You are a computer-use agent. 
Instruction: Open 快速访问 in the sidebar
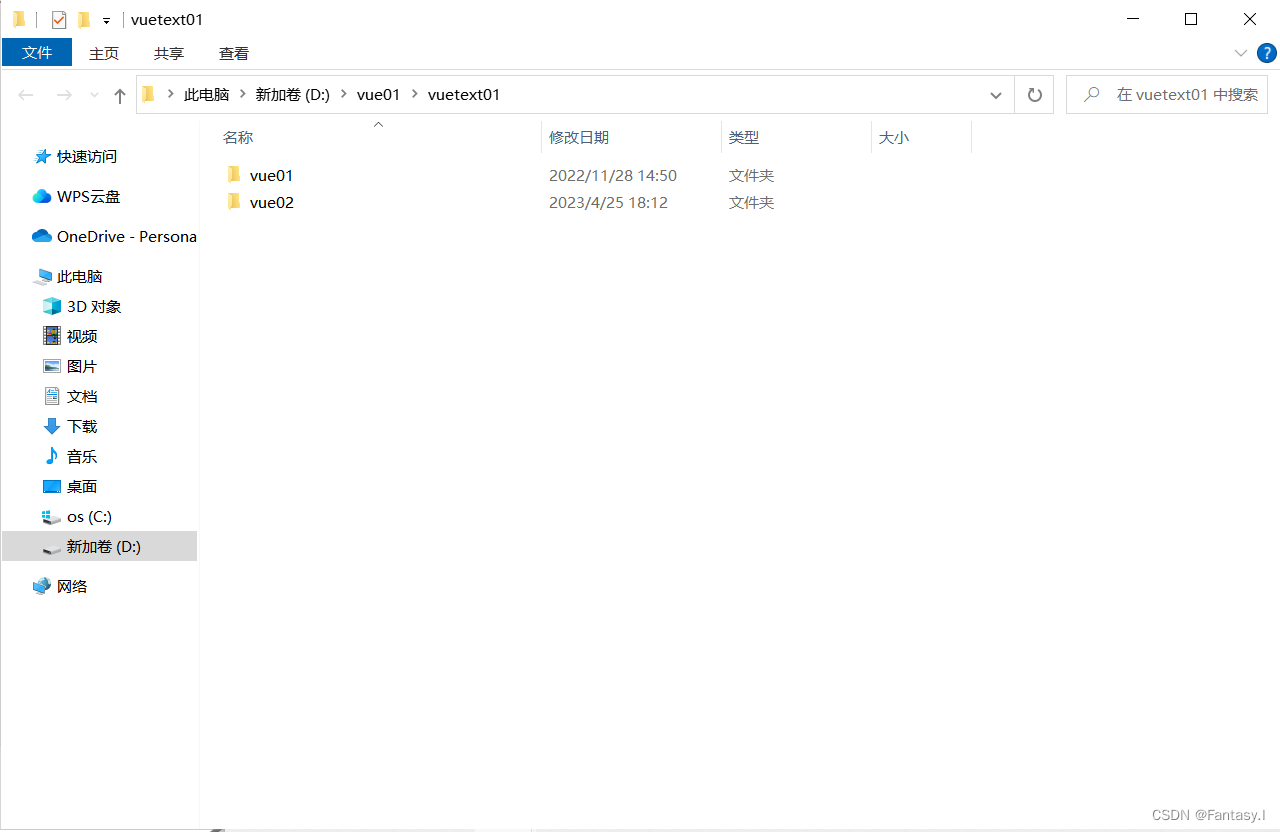point(87,157)
